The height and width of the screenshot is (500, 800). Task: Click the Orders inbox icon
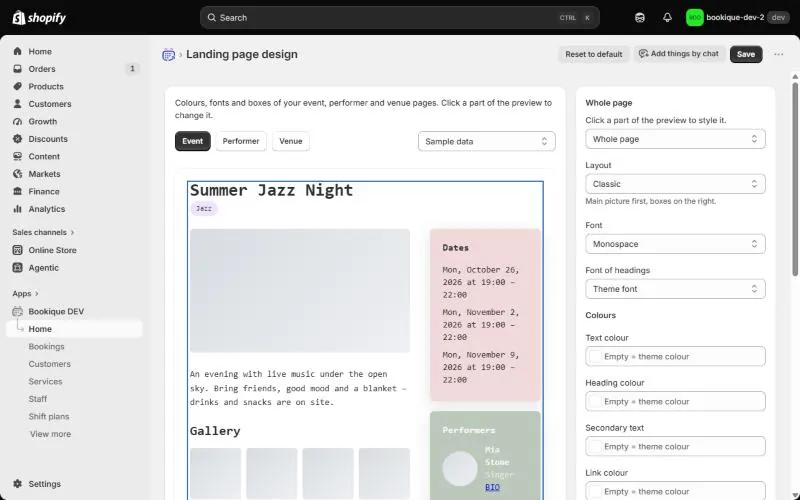(17, 69)
